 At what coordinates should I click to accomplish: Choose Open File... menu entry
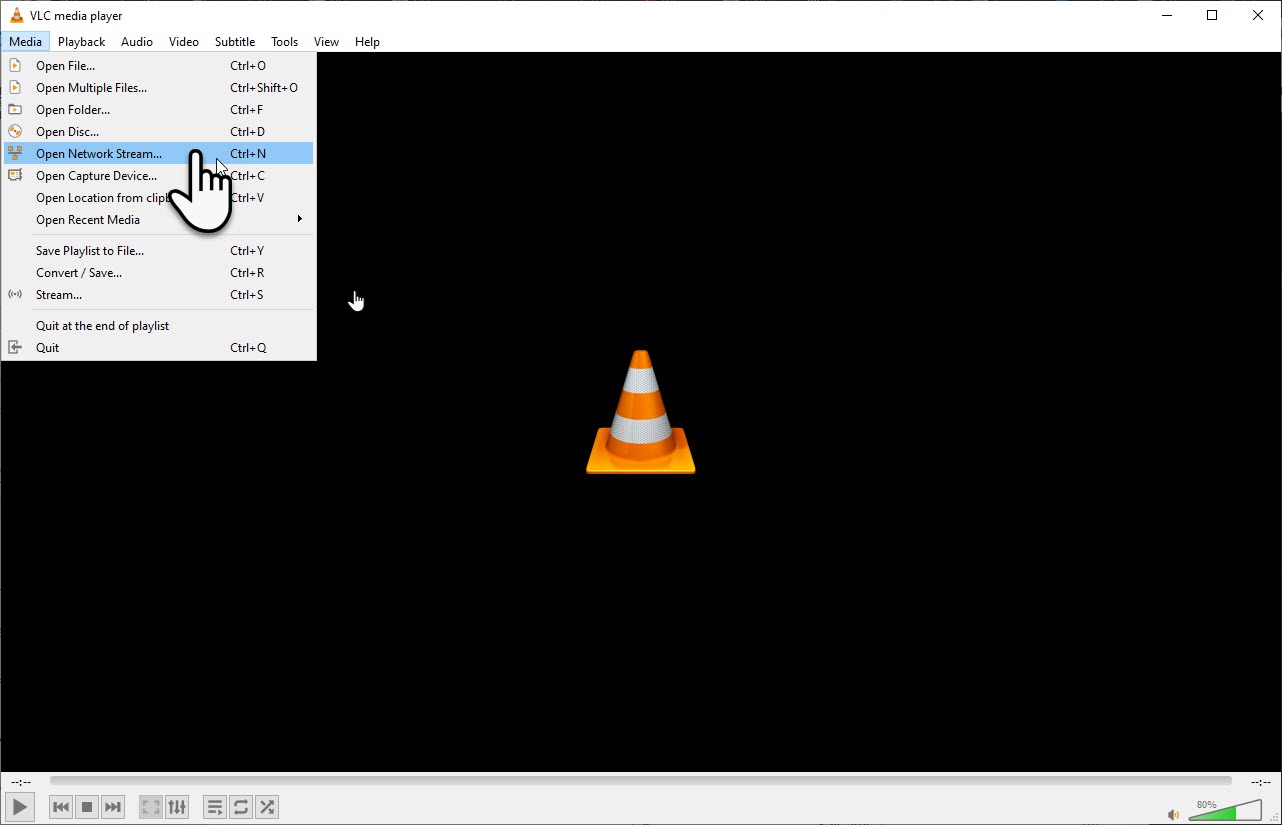point(159,66)
